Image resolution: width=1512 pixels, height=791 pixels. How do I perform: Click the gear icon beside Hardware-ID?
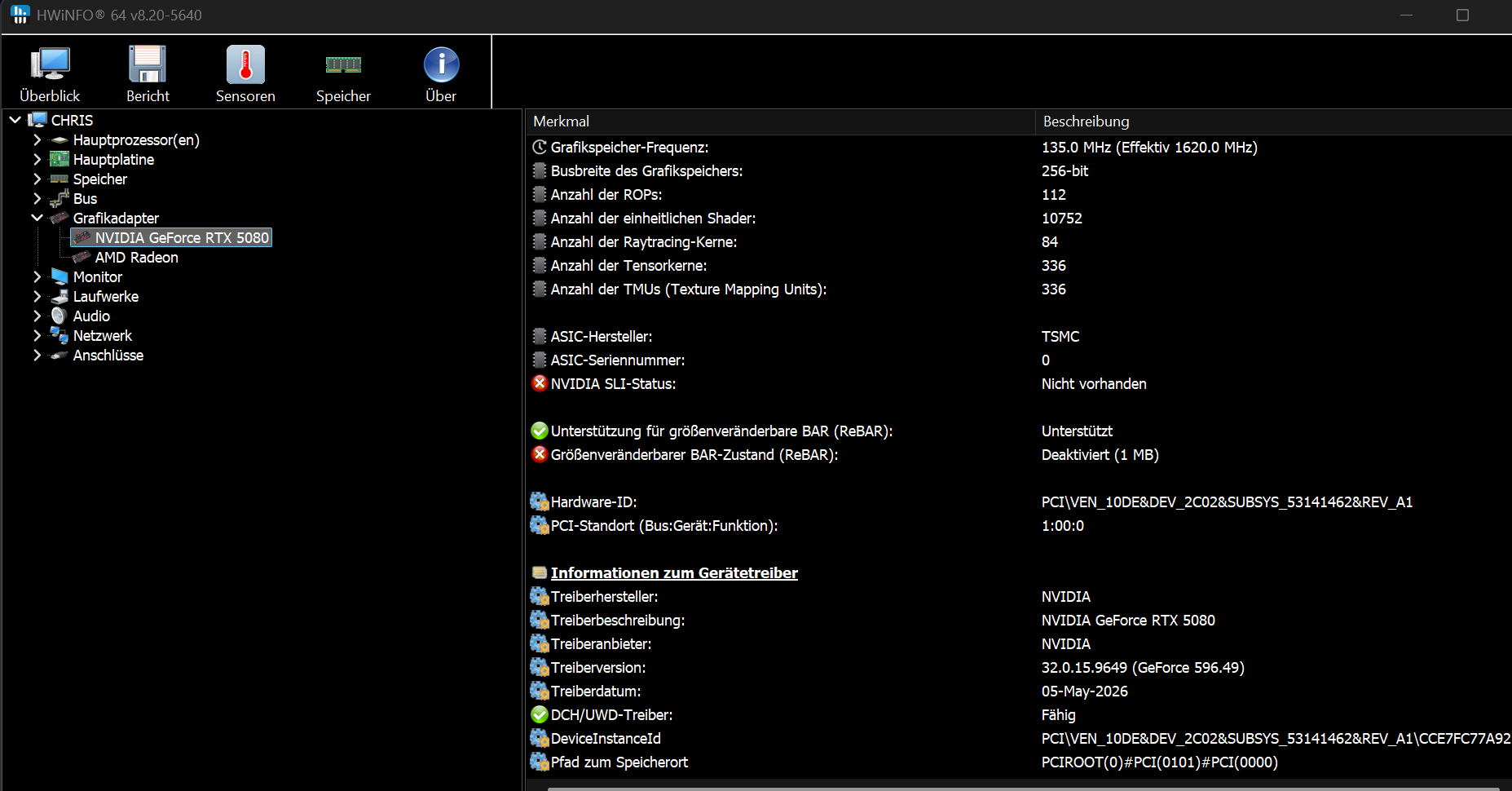click(x=540, y=502)
